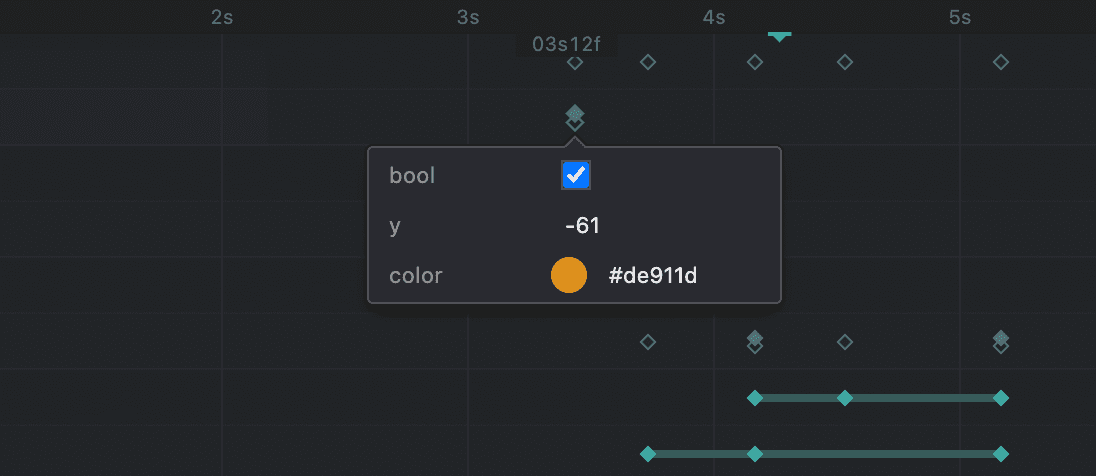Jump to the 5s ruler mark
This screenshot has width=1096, height=476.
coord(960,17)
